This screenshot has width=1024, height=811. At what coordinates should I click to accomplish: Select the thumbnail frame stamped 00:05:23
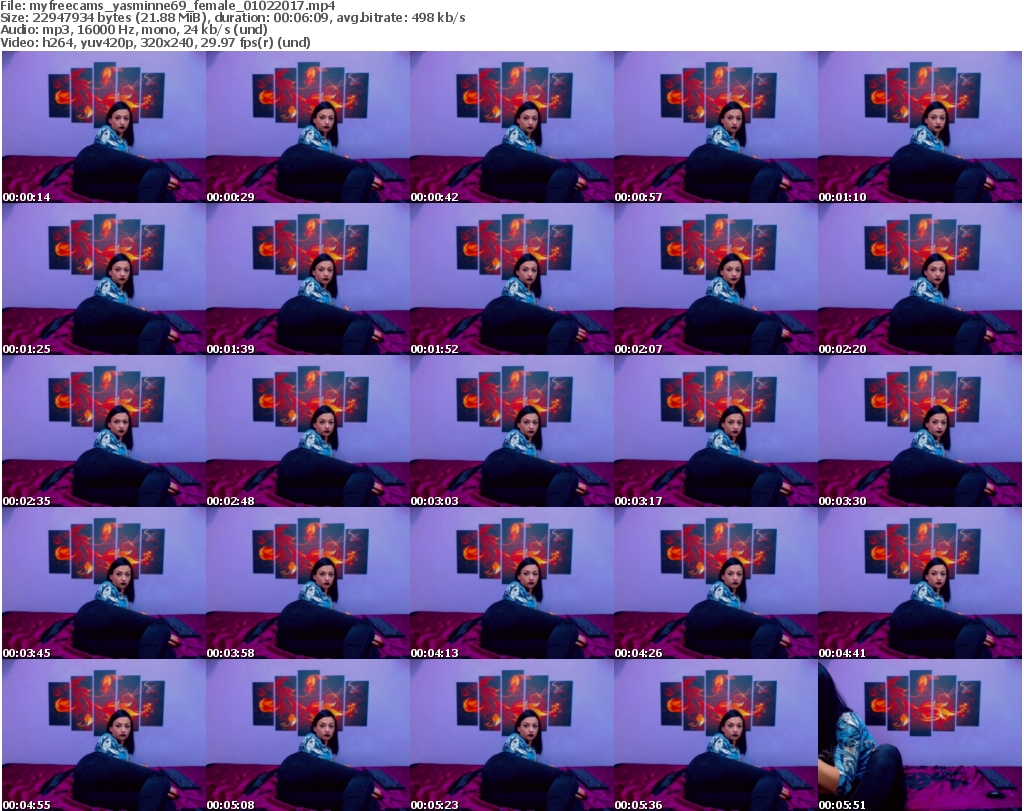point(511,735)
